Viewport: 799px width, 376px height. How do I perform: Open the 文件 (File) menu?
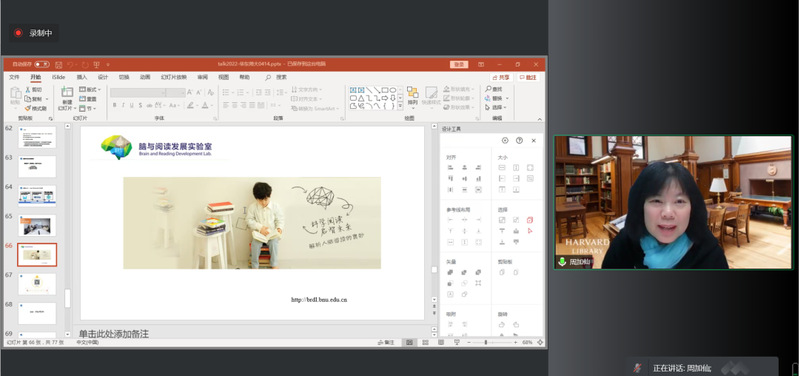[x=14, y=77]
